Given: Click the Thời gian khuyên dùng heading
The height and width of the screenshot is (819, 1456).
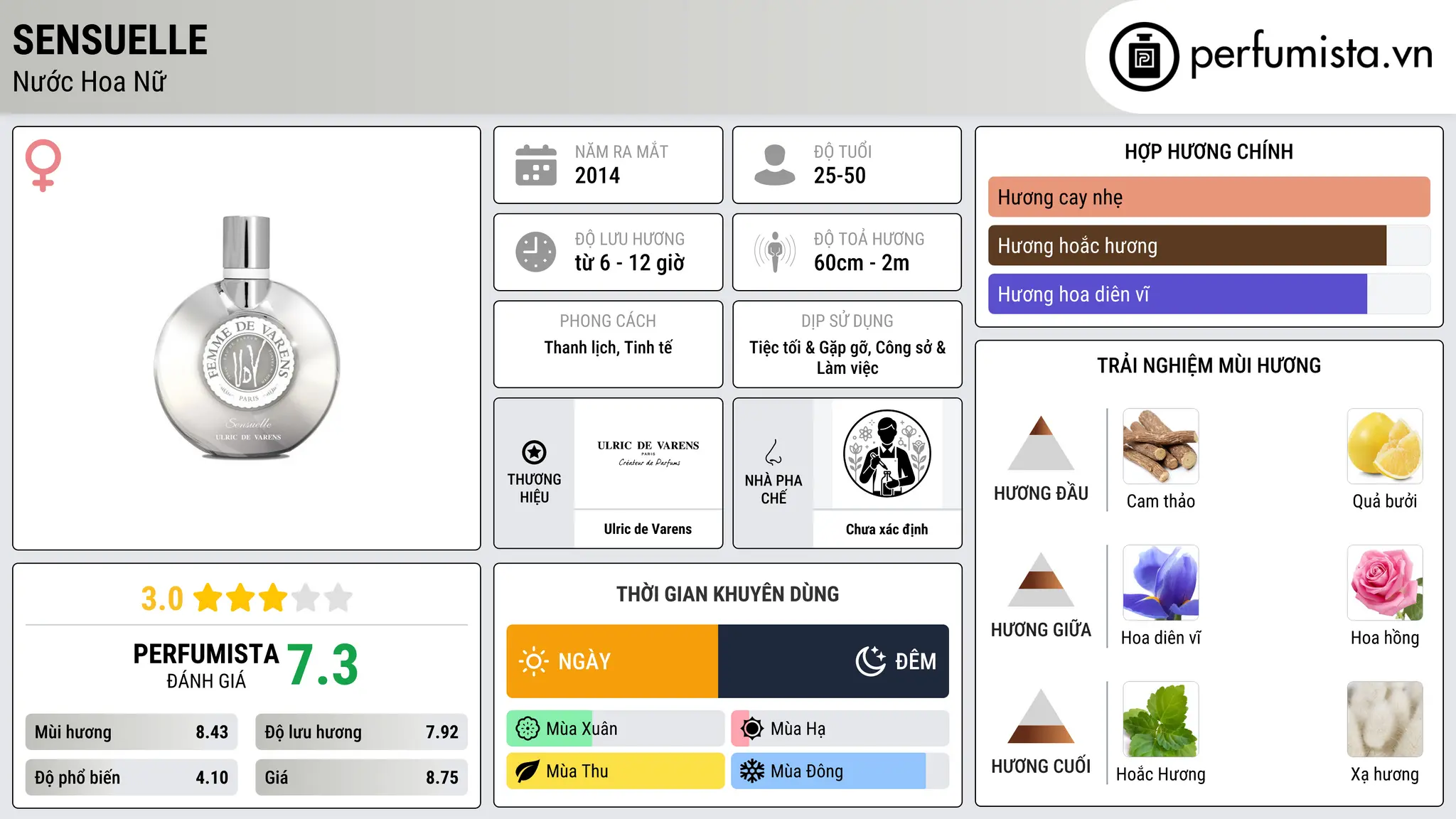Looking at the screenshot, I should tap(727, 594).
